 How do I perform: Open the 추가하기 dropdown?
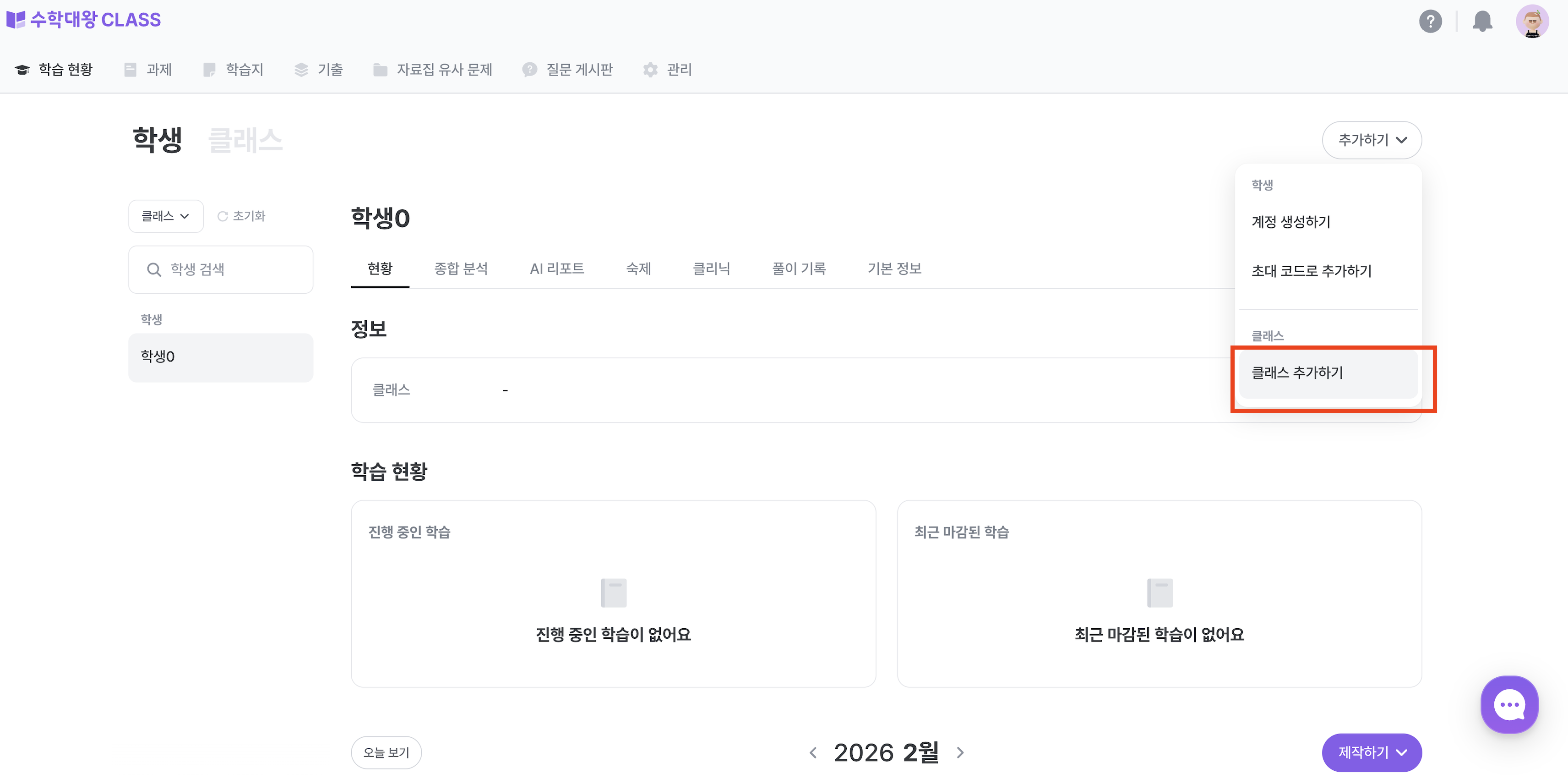tap(1372, 139)
